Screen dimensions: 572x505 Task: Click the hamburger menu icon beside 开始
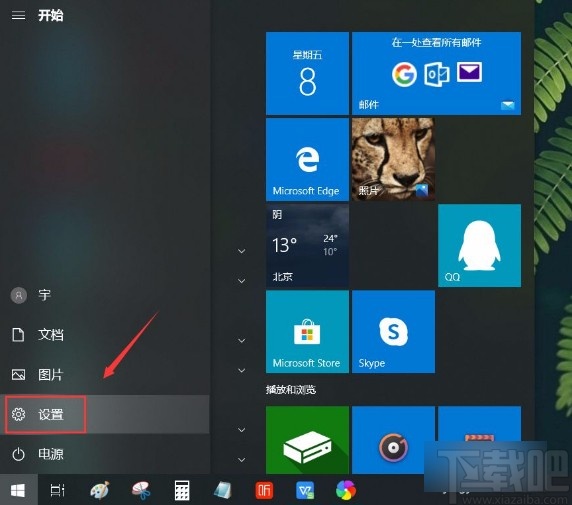(x=18, y=15)
